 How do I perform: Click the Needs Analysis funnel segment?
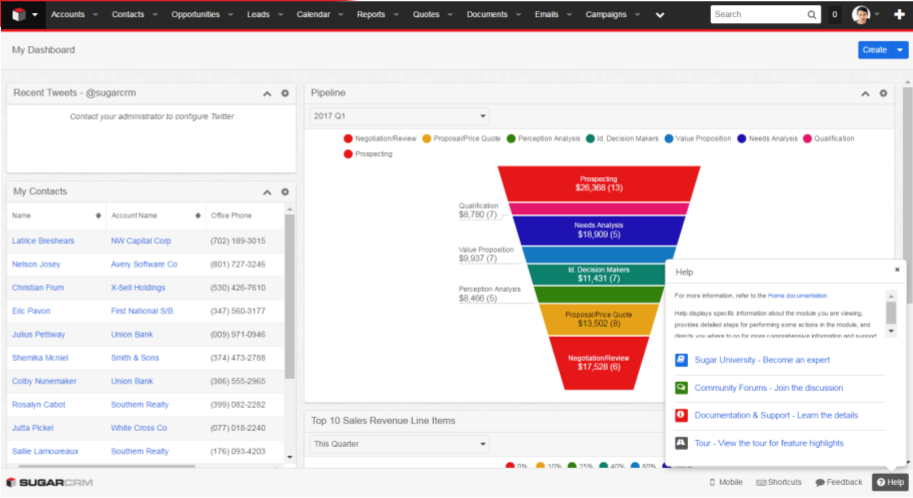tap(599, 230)
